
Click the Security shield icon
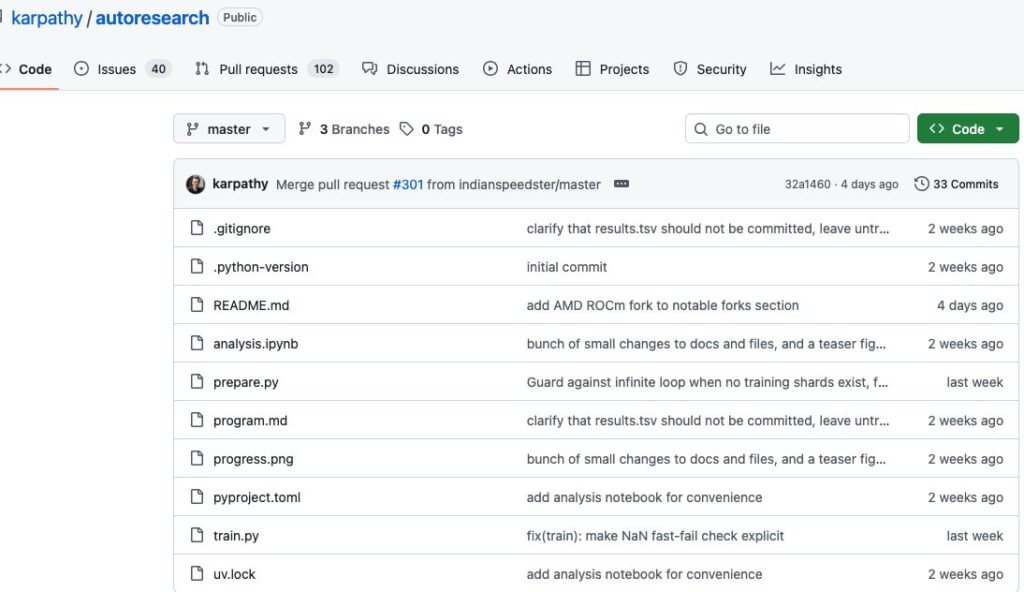click(x=681, y=69)
